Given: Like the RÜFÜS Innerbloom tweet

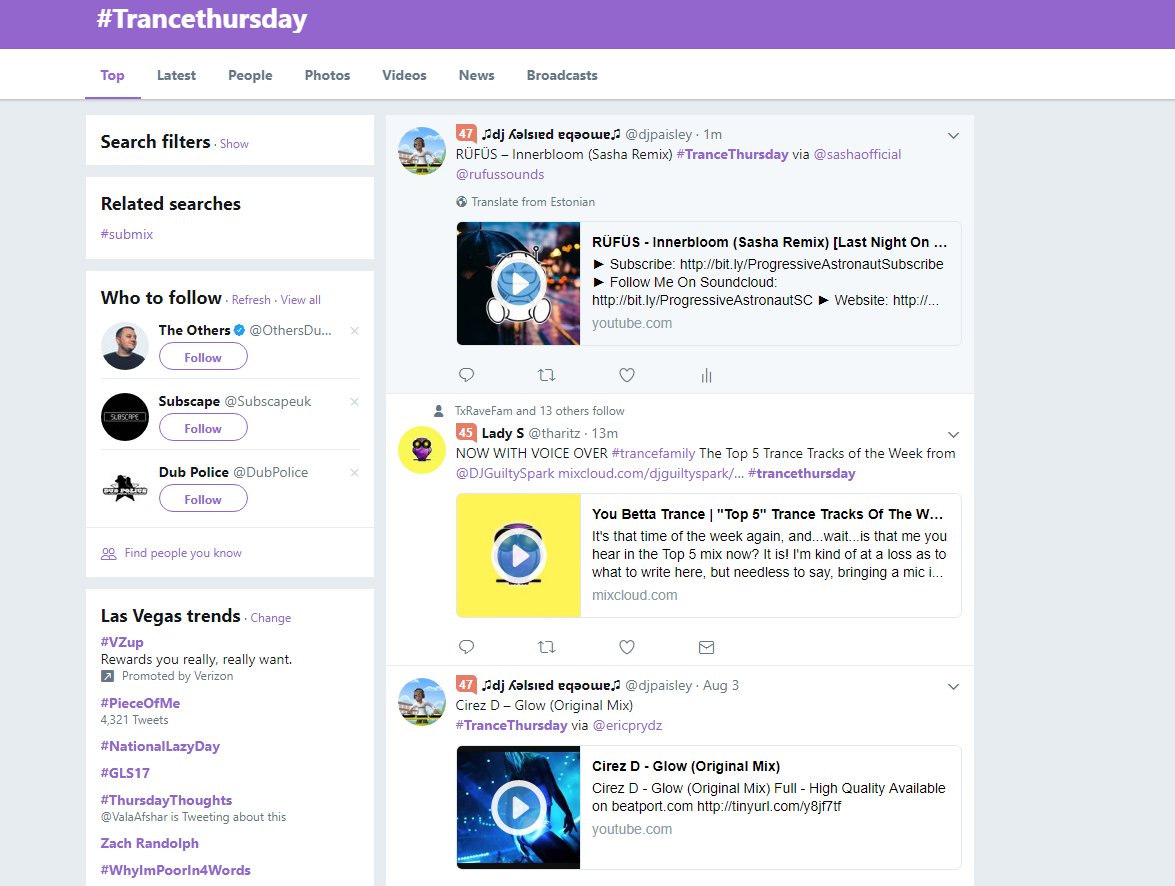Looking at the screenshot, I should click(x=626, y=375).
